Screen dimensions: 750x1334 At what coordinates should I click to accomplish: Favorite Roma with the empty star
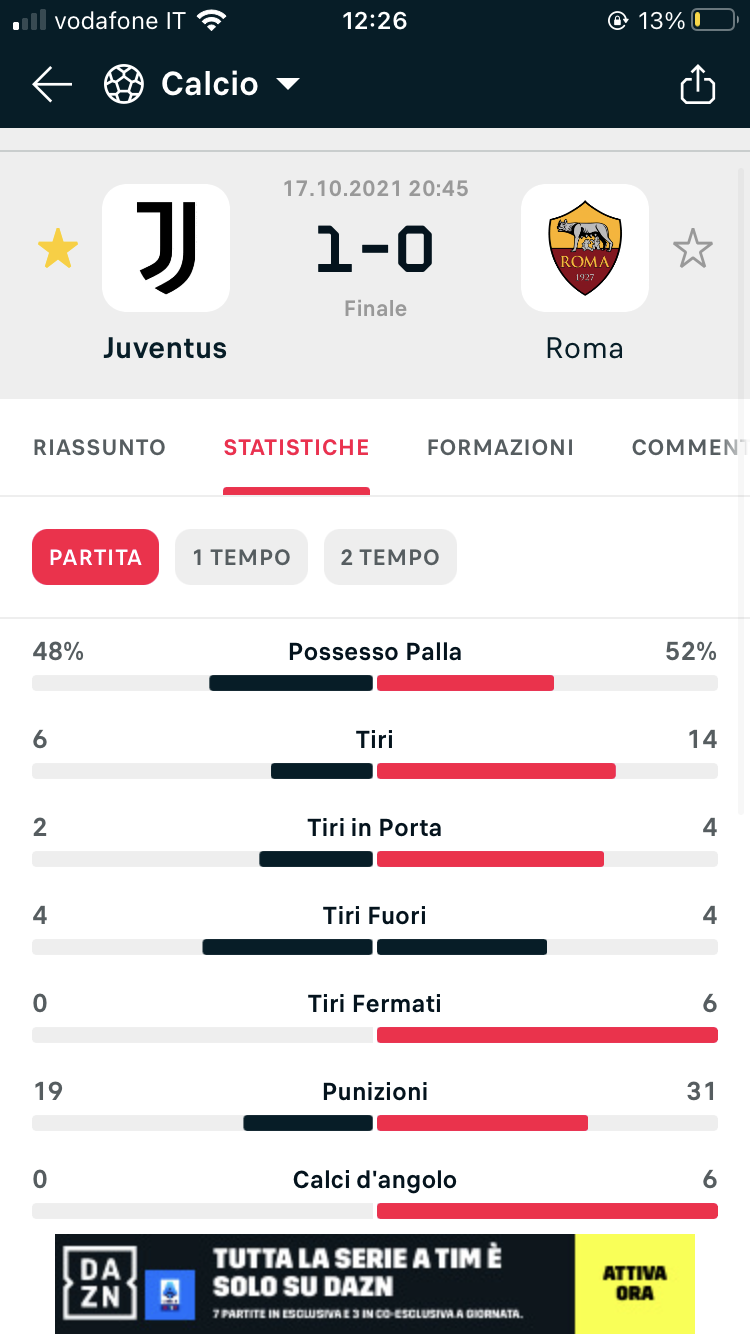tap(692, 249)
